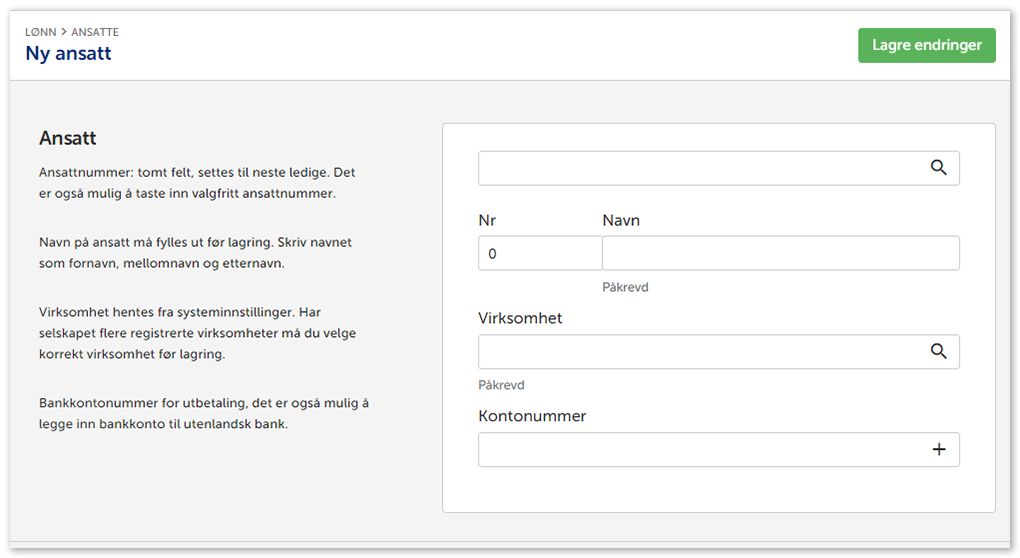Screen dimensions: 1020x558
Task: Click the Nr field label
Action: (488, 220)
